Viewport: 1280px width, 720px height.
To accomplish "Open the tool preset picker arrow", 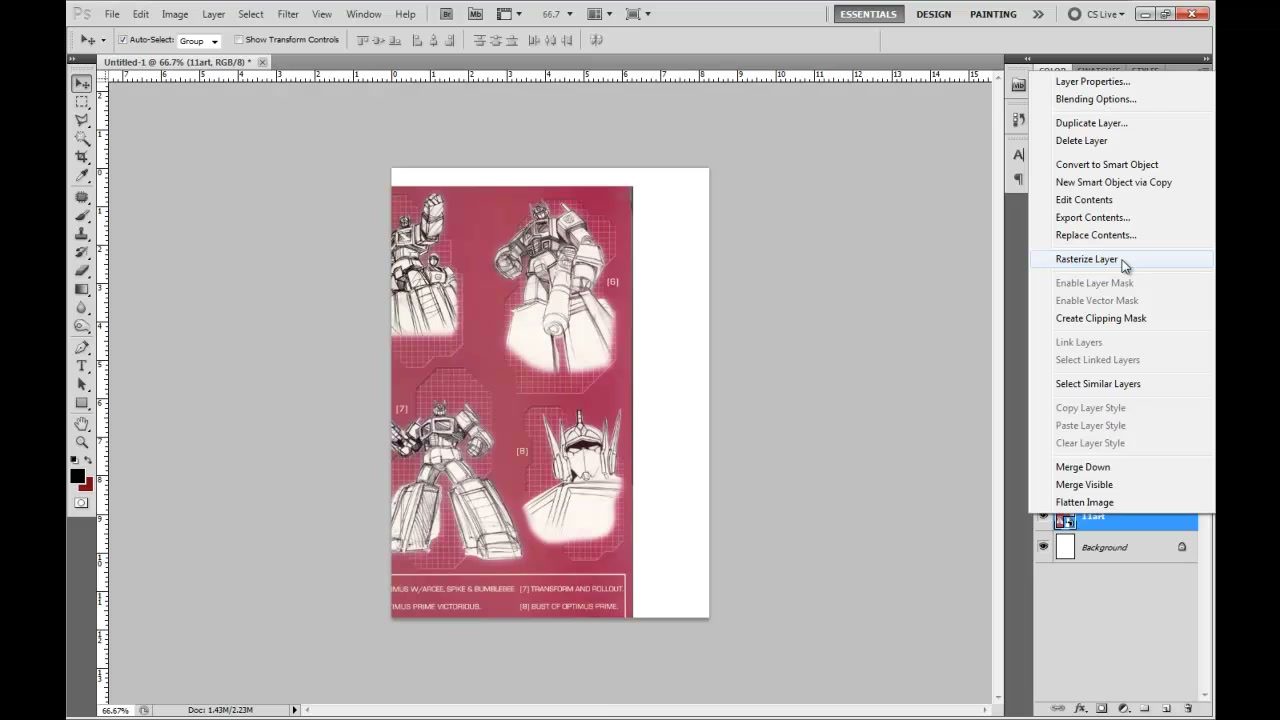I will click(x=103, y=40).
